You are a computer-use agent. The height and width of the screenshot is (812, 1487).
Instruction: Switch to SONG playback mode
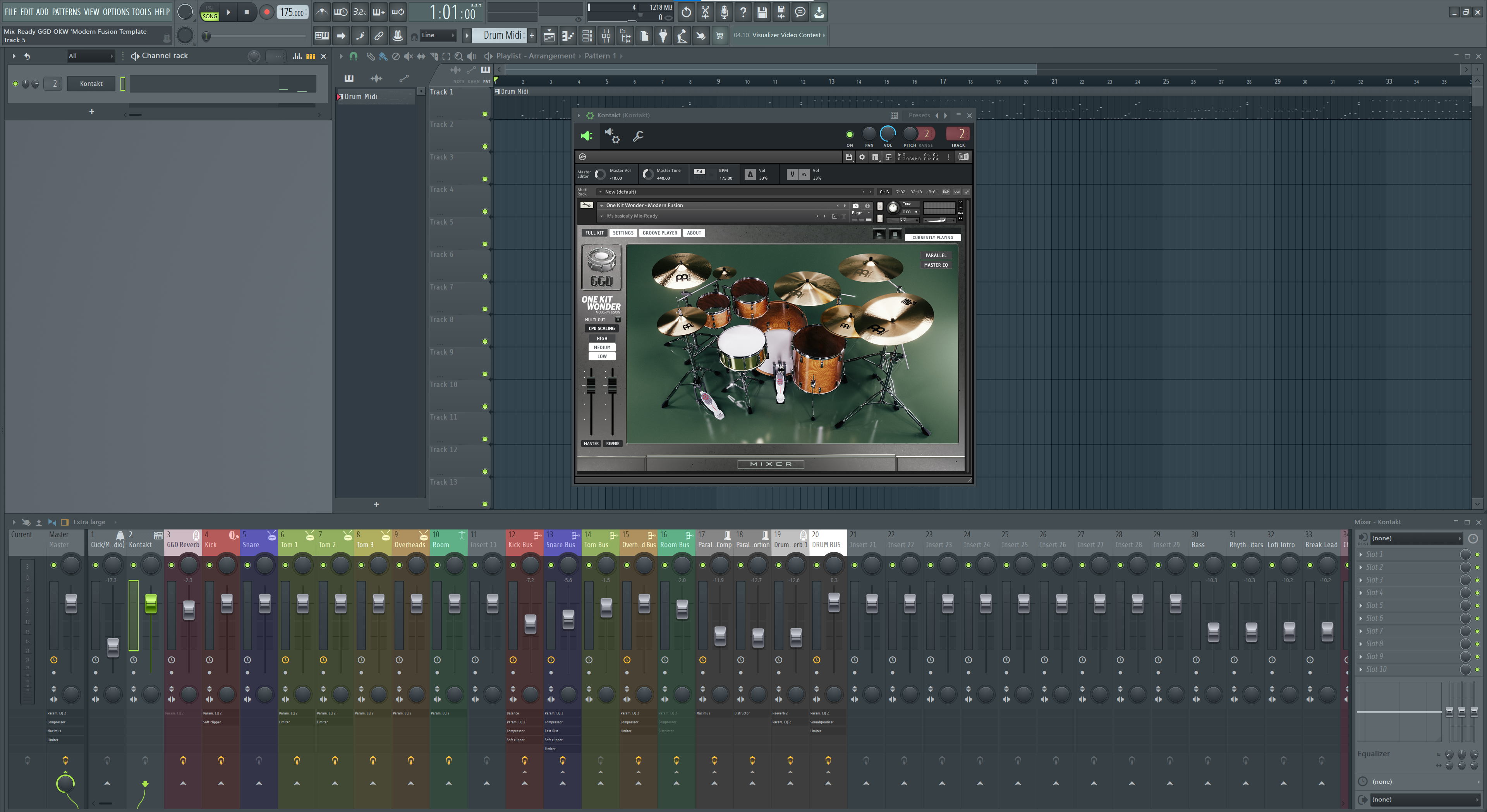tap(209, 16)
